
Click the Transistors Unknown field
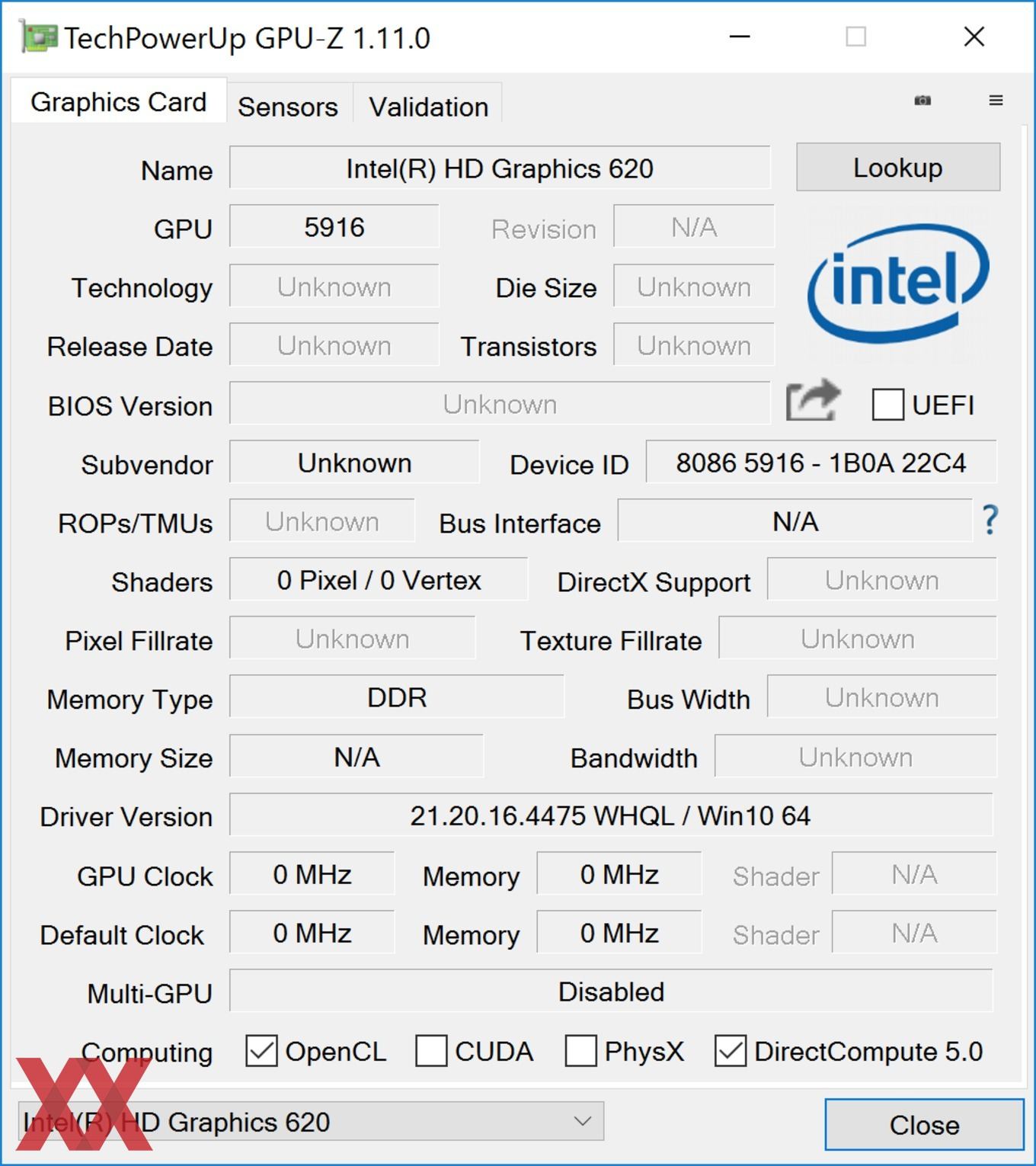point(694,345)
